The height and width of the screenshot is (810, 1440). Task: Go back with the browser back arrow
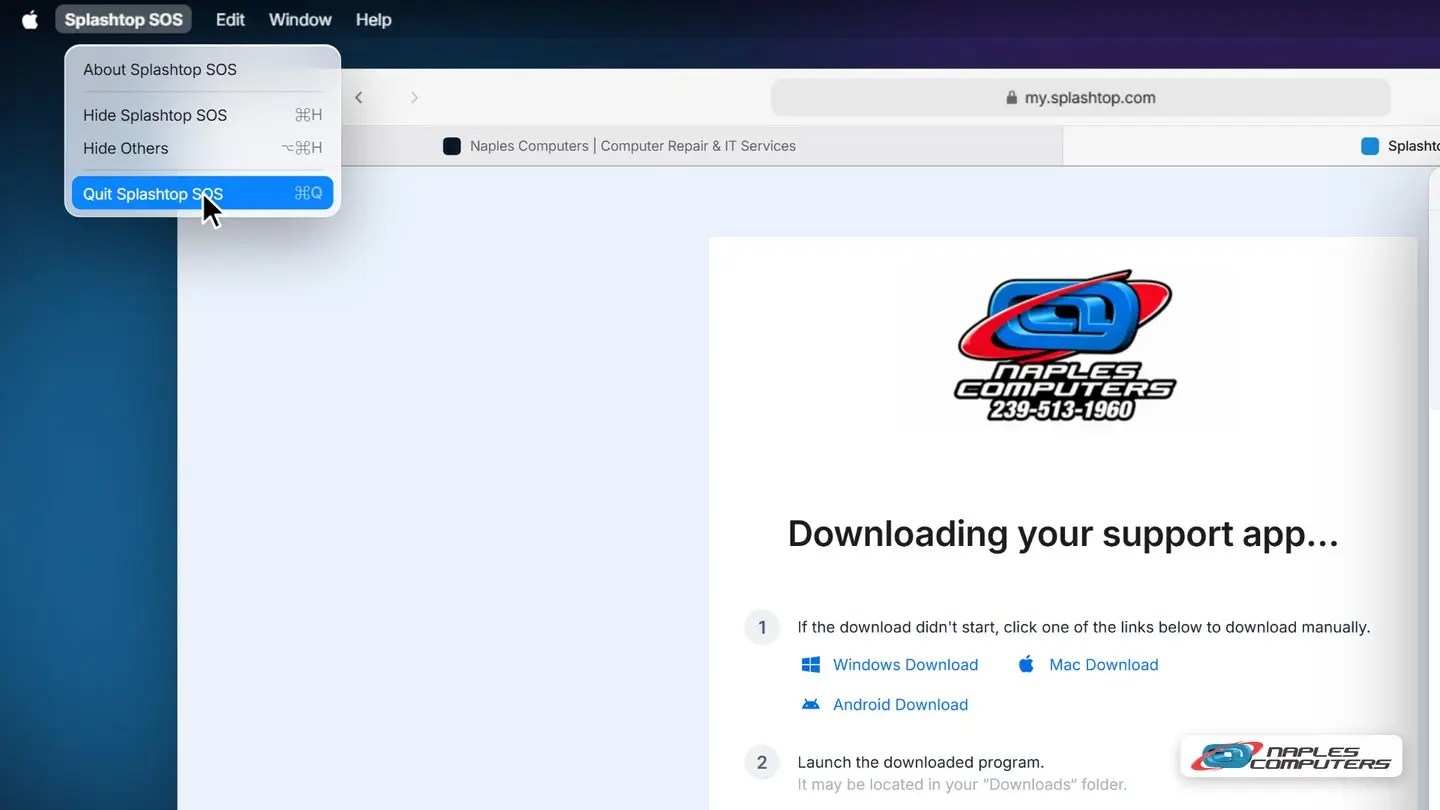click(x=359, y=97)
